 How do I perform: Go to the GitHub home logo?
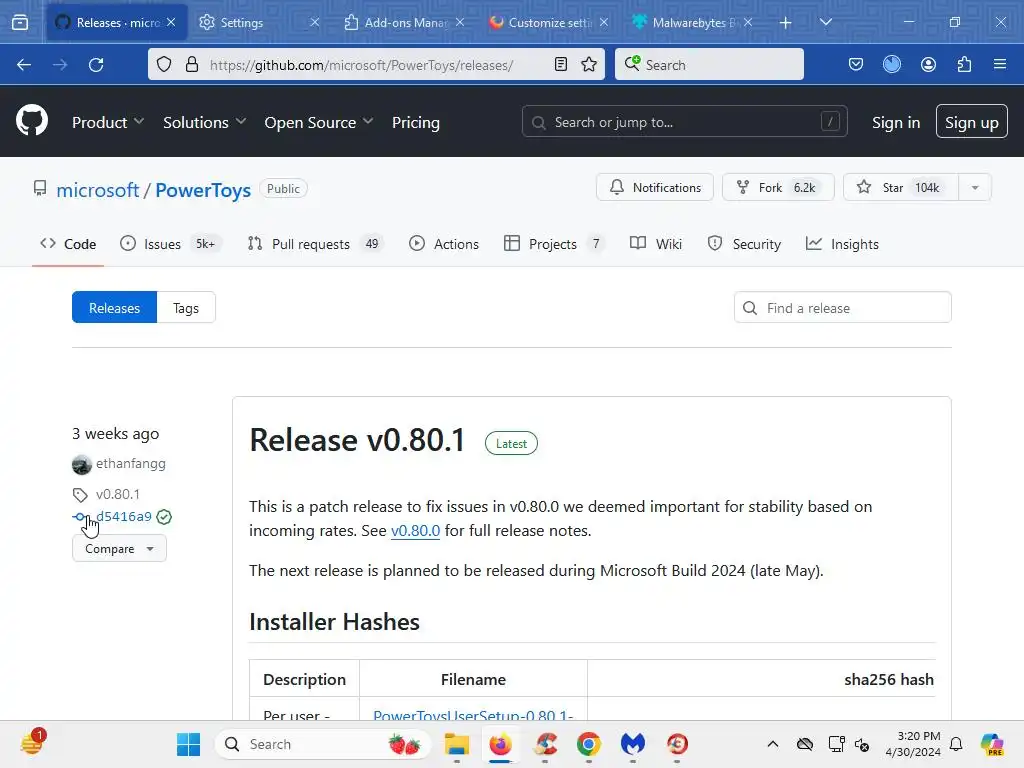(32, 121)
